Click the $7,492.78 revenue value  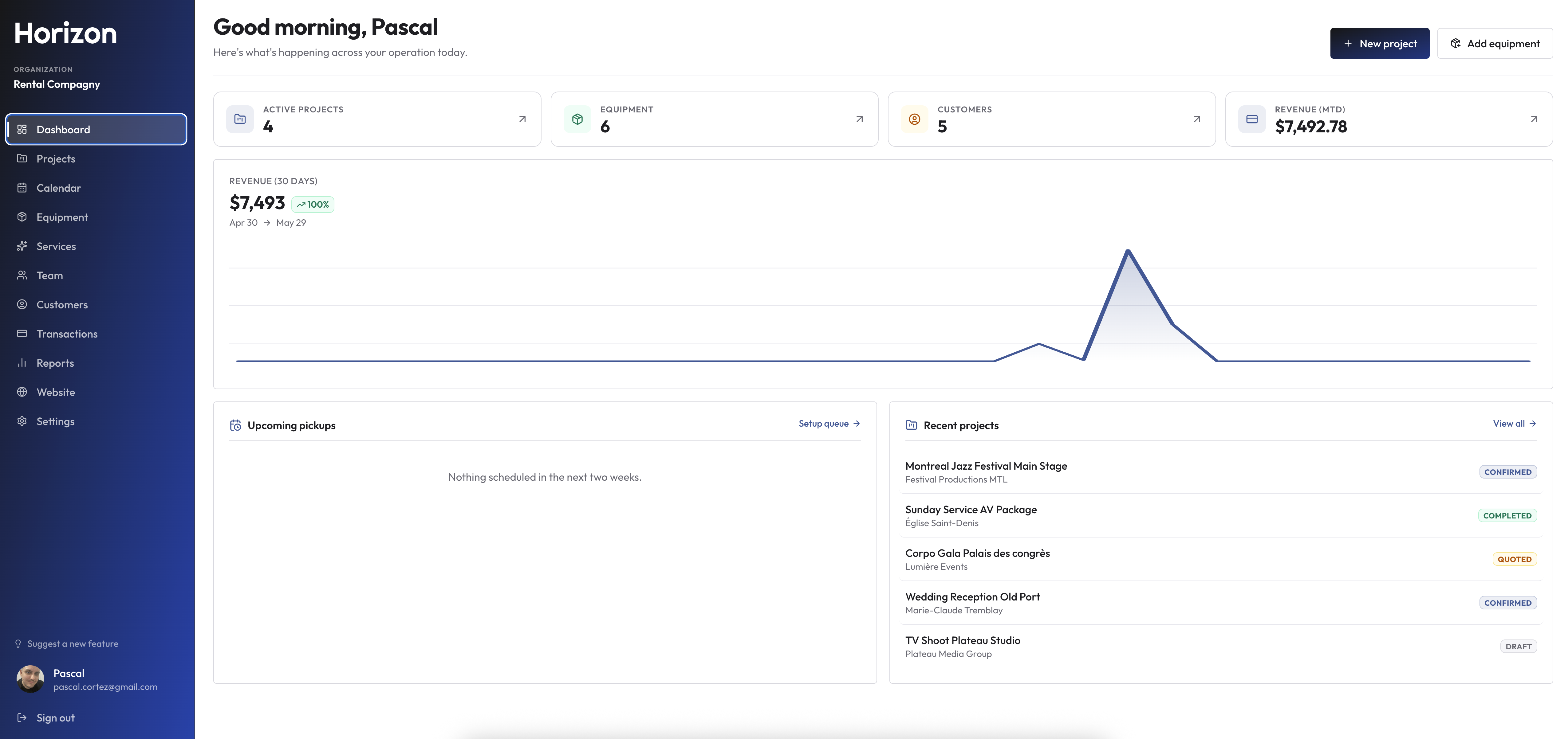point(1310,127)
